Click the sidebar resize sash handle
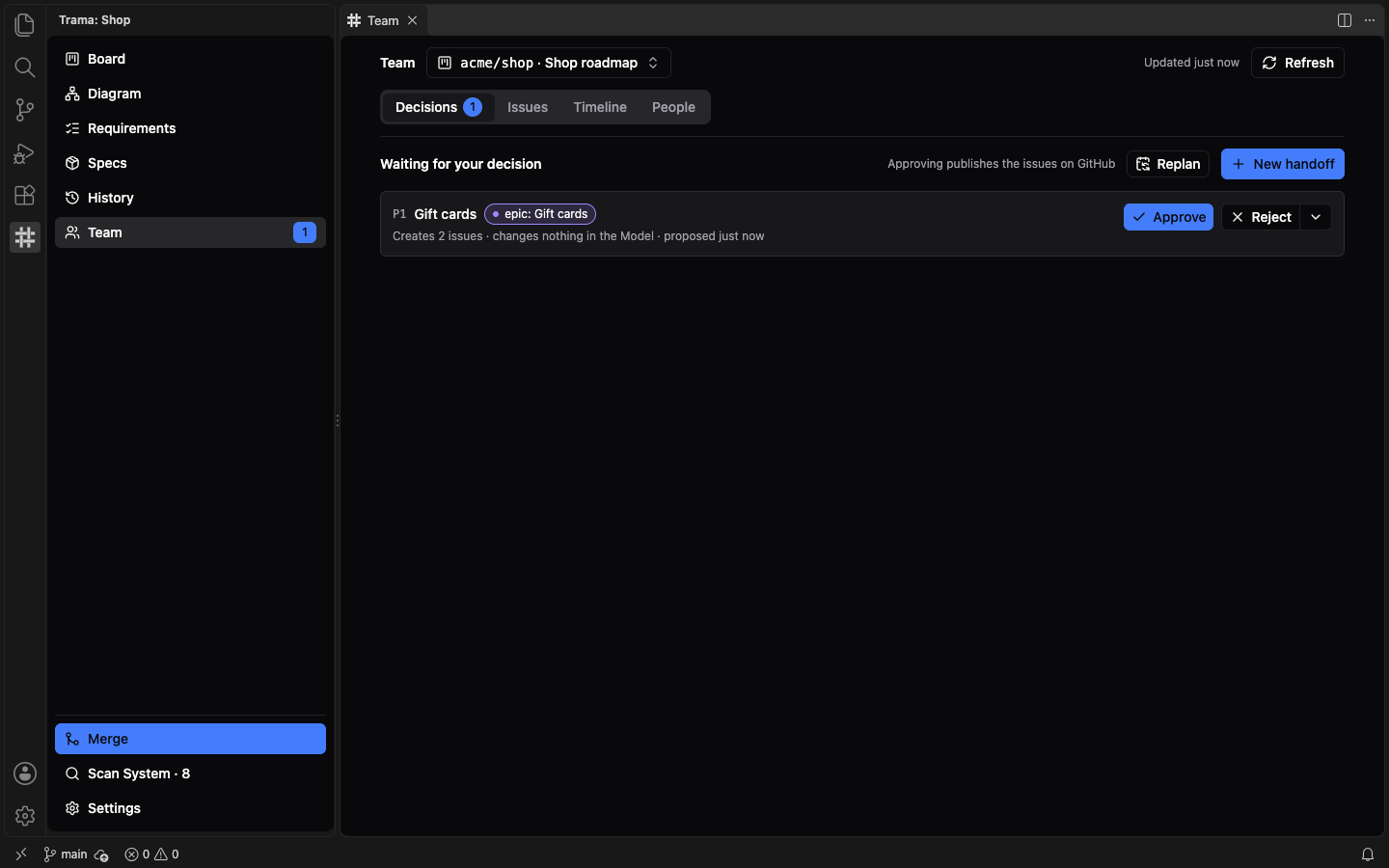Image resolution: width=1389 pixels, height=868 pixels. pos(338,420)
